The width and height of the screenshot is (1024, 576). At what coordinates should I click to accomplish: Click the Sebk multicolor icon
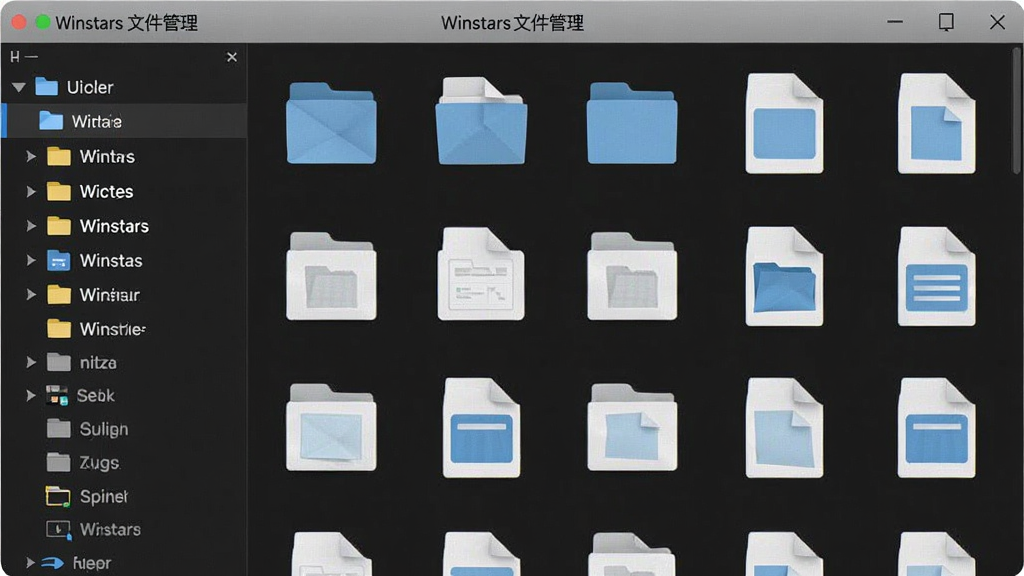57,395
